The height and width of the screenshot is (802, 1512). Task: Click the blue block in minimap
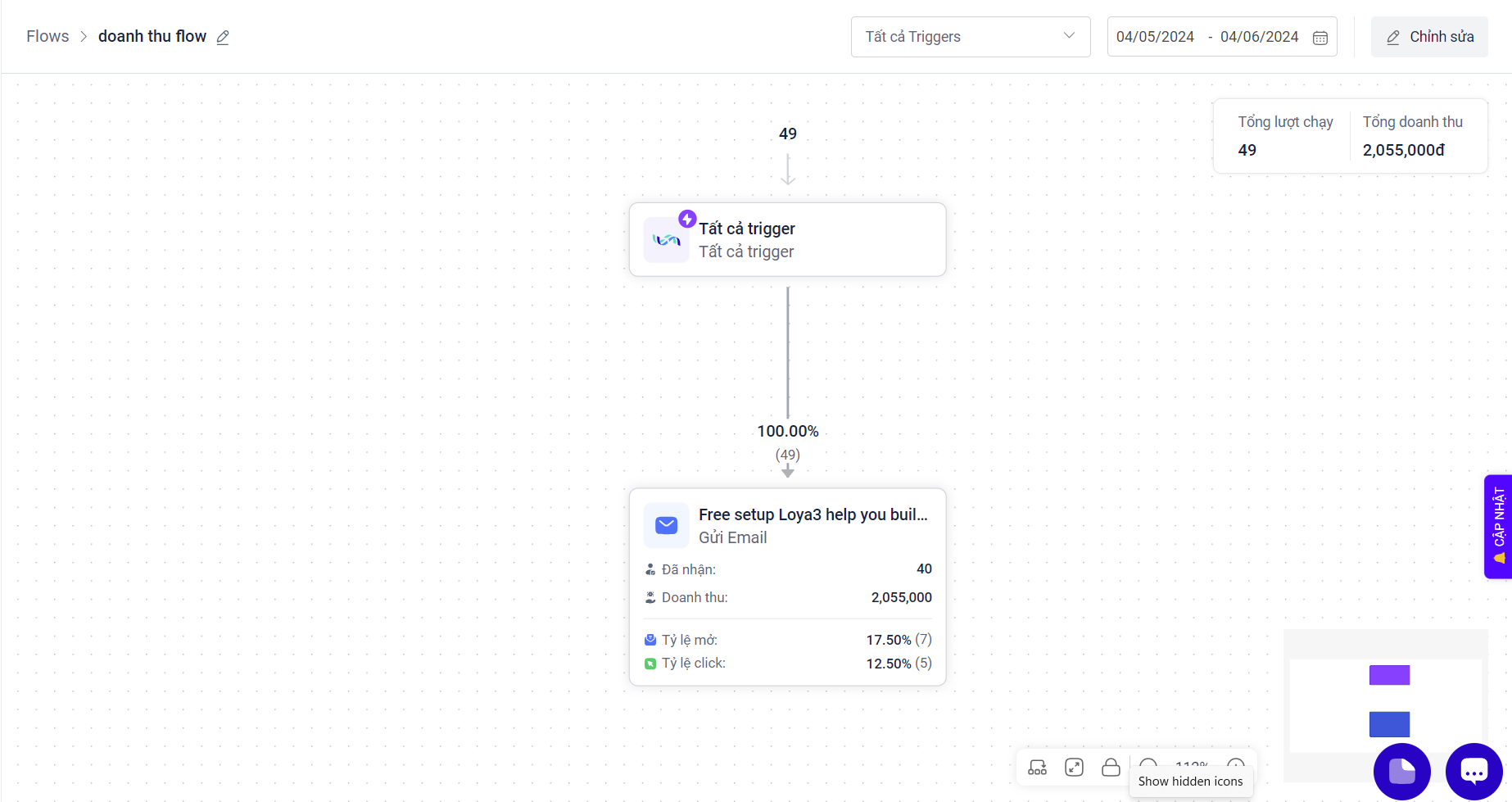[1389, 723]
